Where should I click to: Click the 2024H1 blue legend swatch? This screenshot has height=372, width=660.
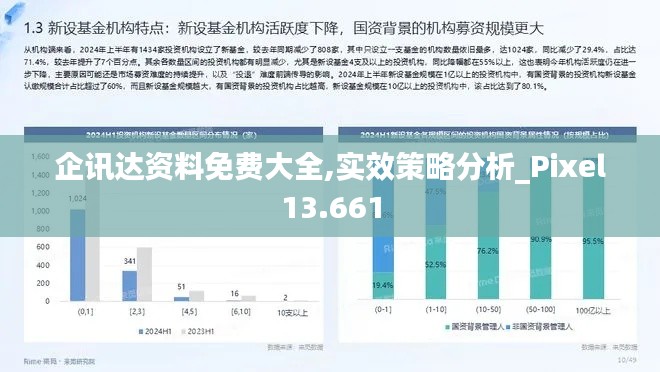(x=141, y=332)
